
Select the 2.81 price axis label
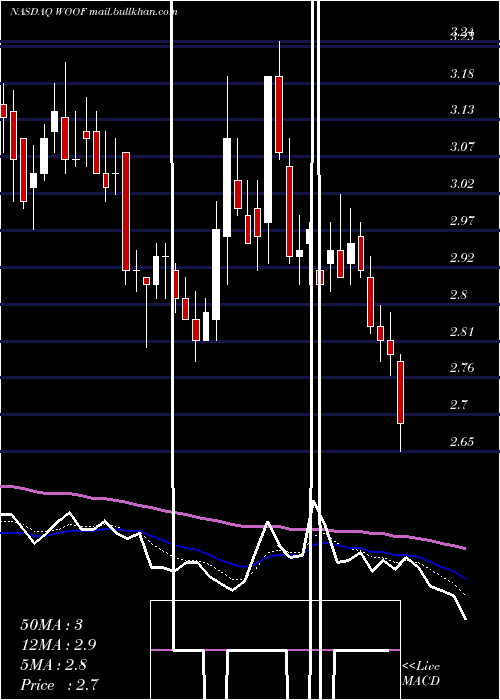(x=462, y=332)
